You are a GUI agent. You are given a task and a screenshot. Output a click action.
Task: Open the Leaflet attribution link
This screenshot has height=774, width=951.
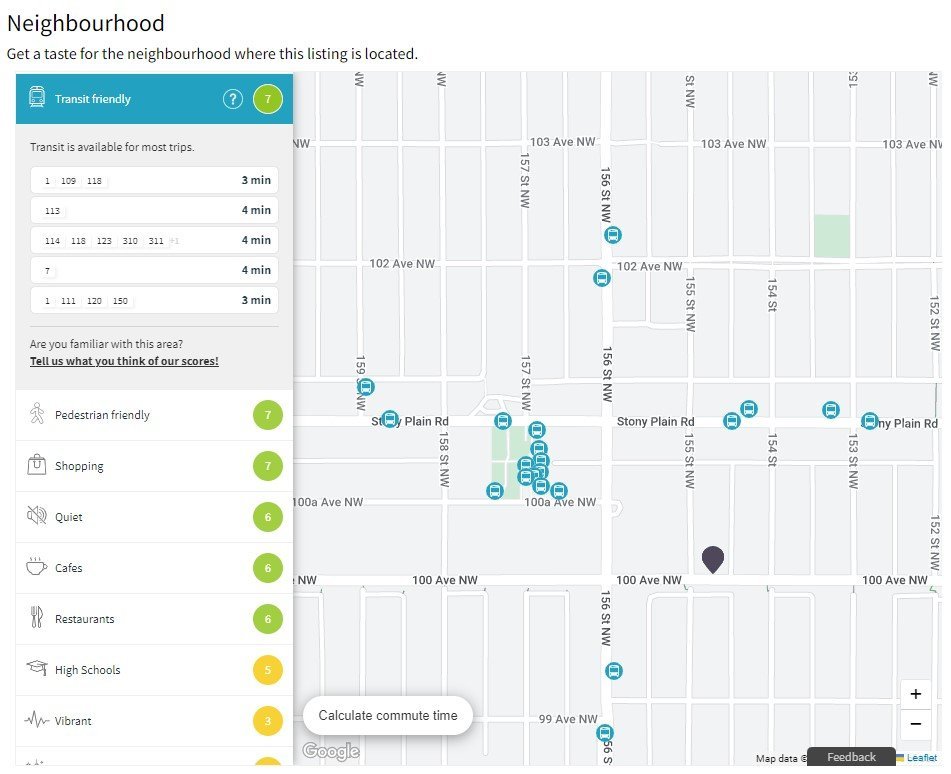click(x=921, y=758)
